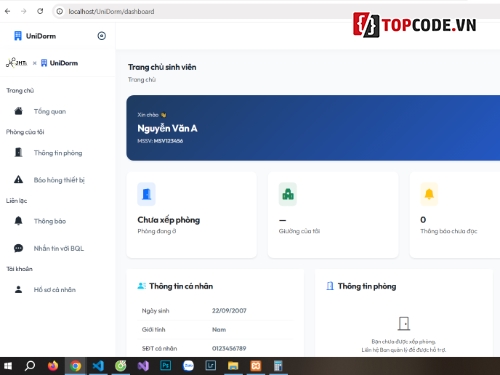Click the site info icon in address bar

pos(60,11)
